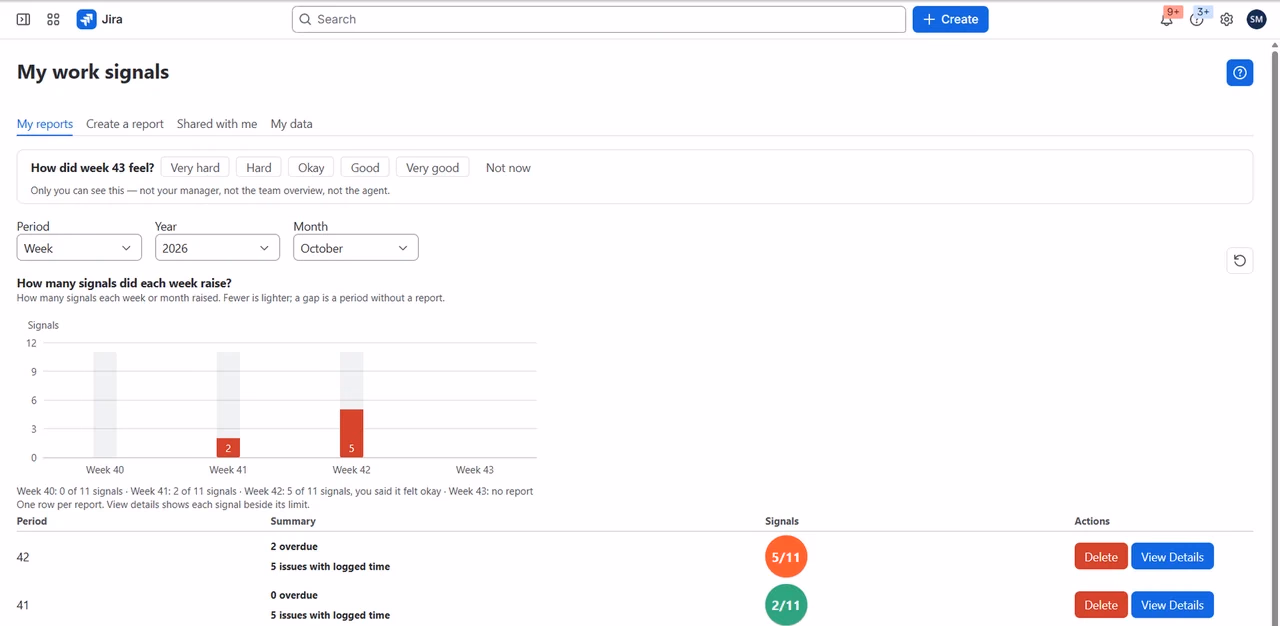Rate week 43 as Very good
Screen dimensions: 1280x626
point(433,168)
